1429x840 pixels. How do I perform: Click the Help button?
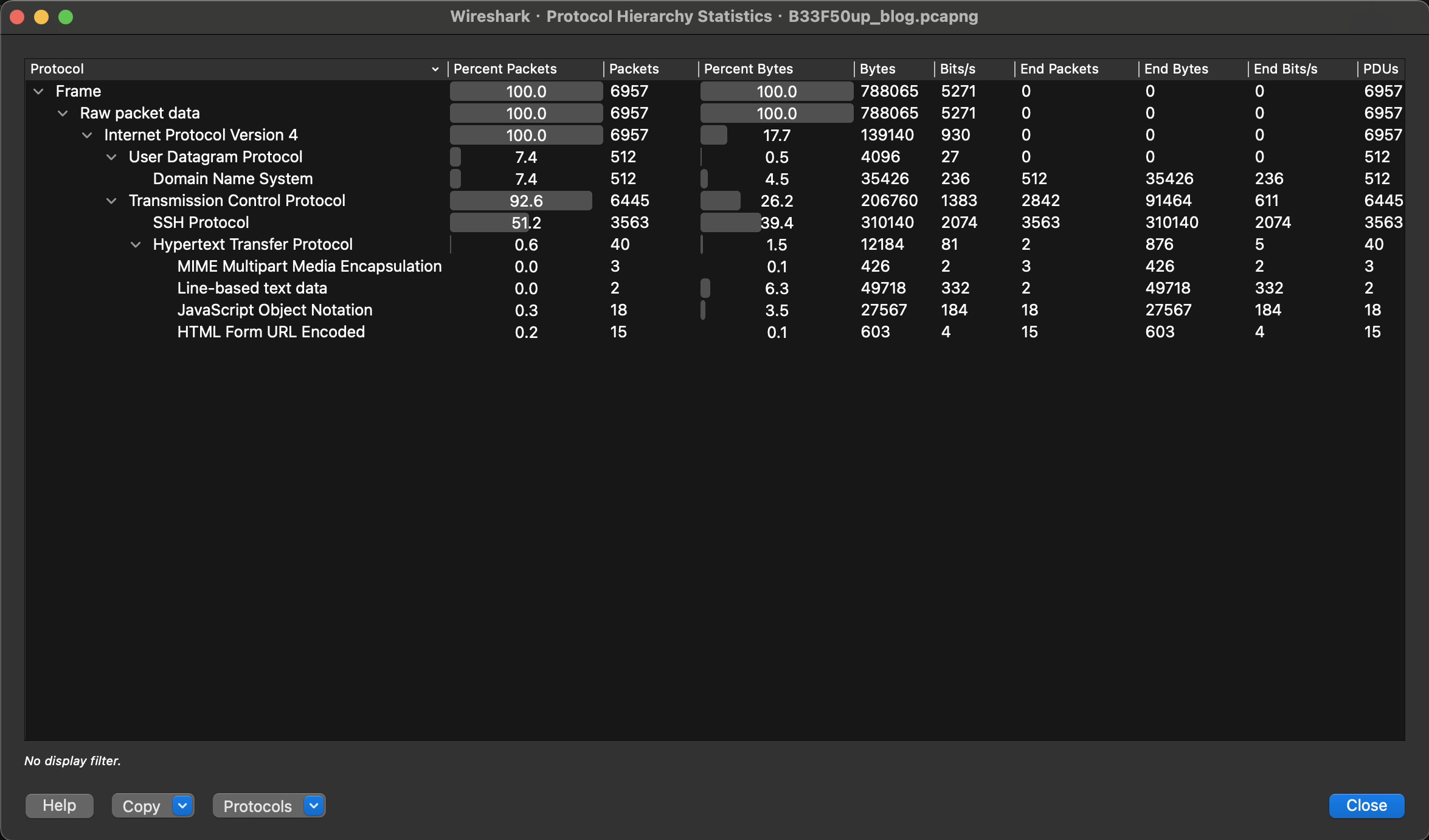pyautogui.click(x=60, y=805)
